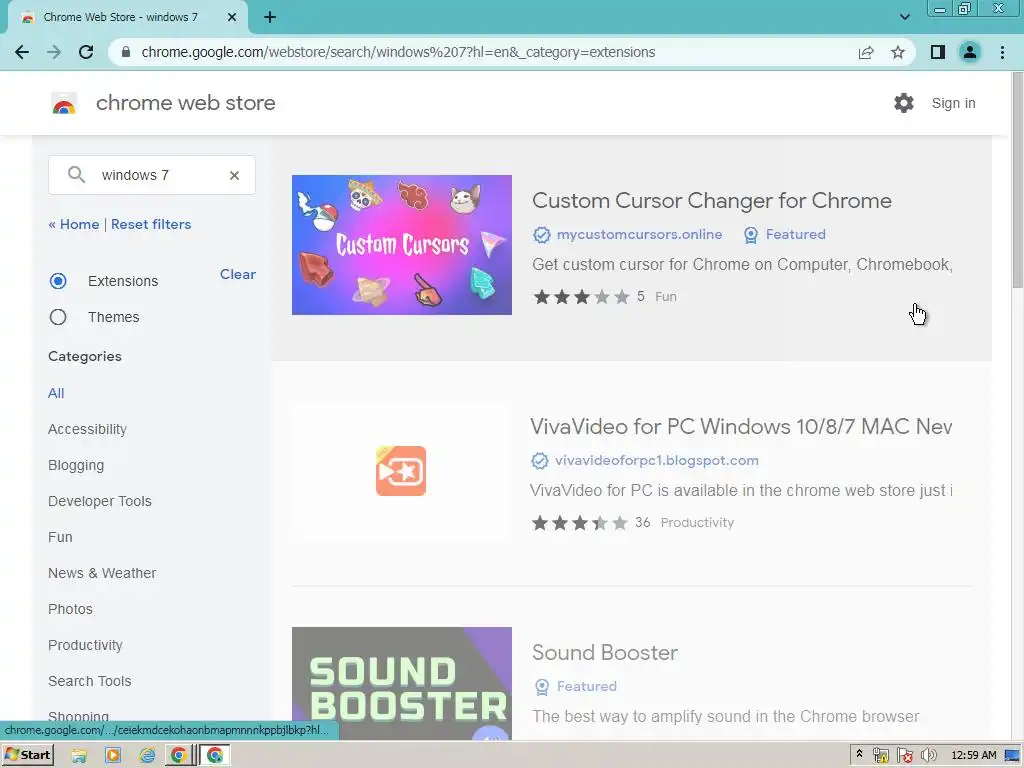Viewport: 1024px width, 768px height.
Task: Clear the windows 7 search text
Action: tap(234, 175)
